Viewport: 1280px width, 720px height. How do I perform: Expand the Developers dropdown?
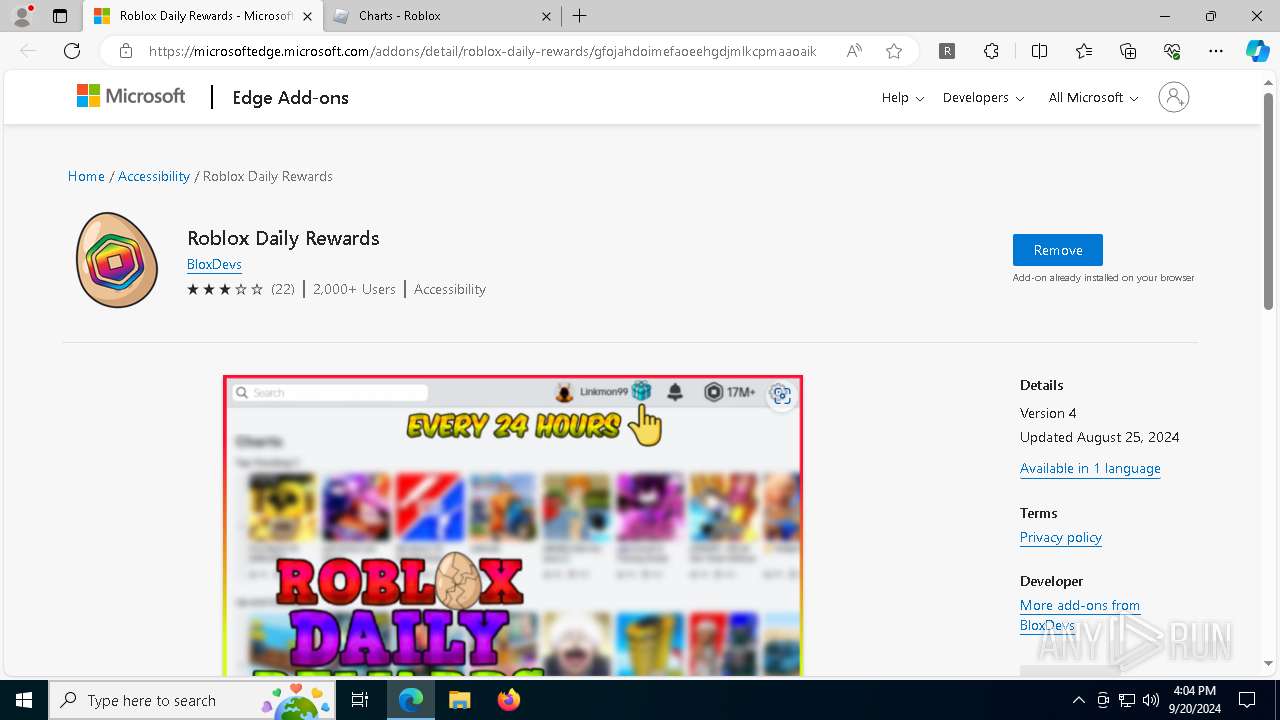click(x=983, y=97)
